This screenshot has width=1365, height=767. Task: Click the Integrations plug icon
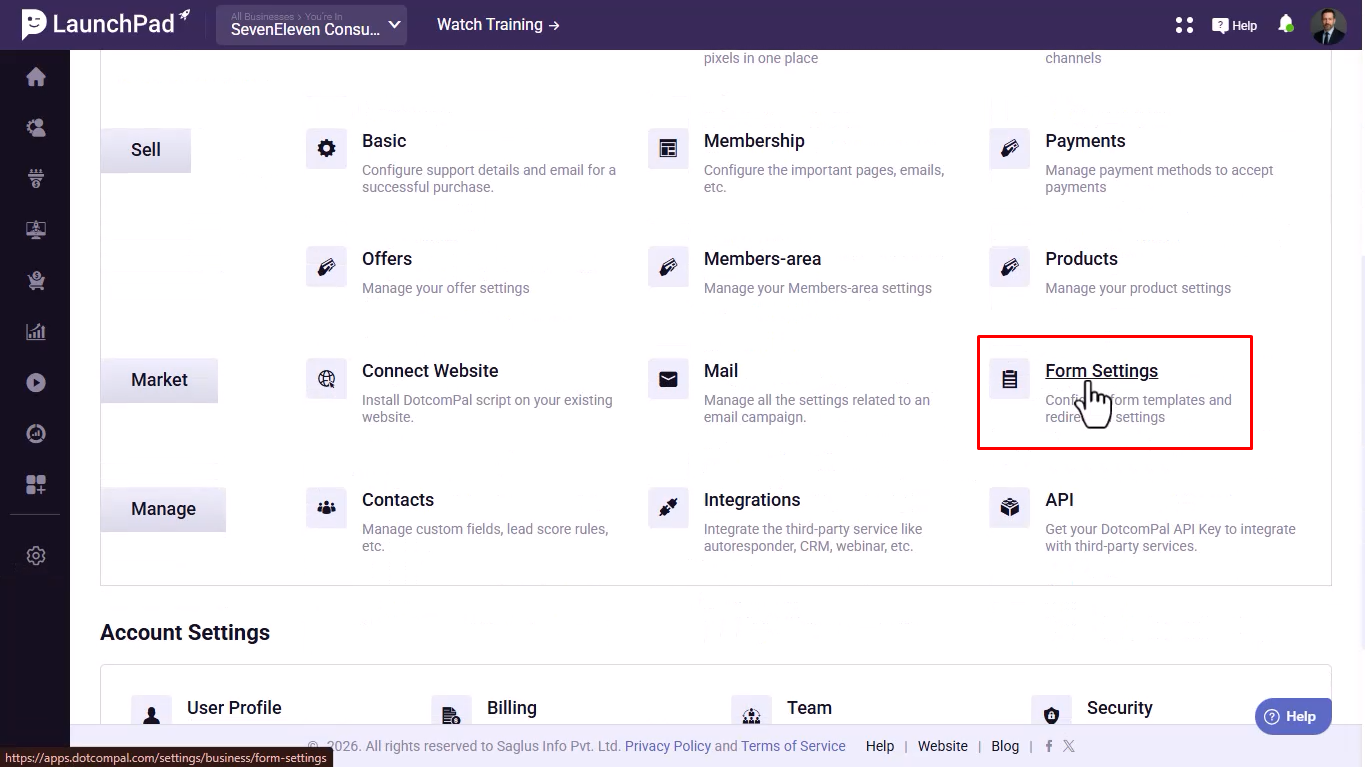pyautogui.click(x=668, y=508)
